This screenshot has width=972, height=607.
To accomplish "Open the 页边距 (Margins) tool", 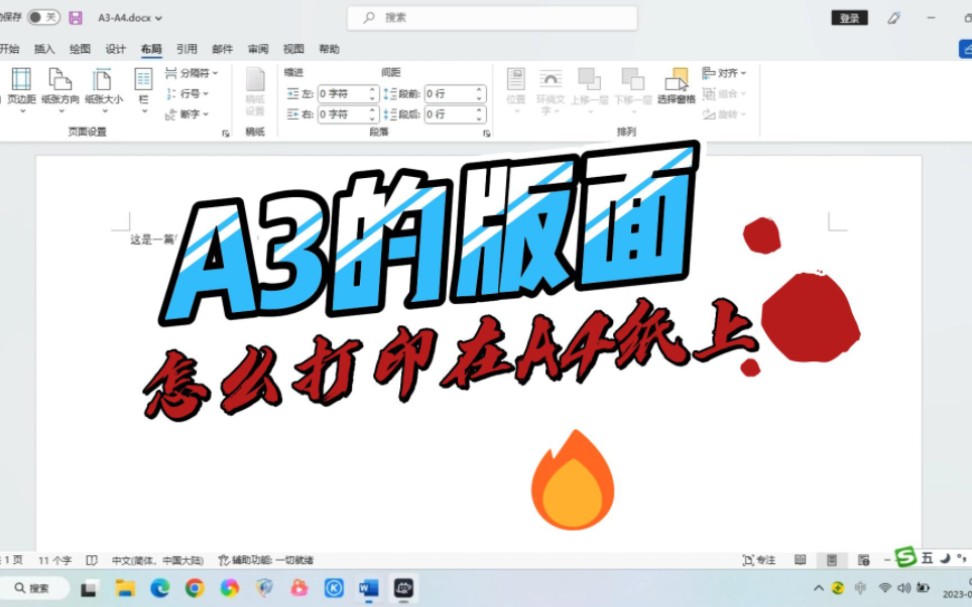I will [20, 88].
